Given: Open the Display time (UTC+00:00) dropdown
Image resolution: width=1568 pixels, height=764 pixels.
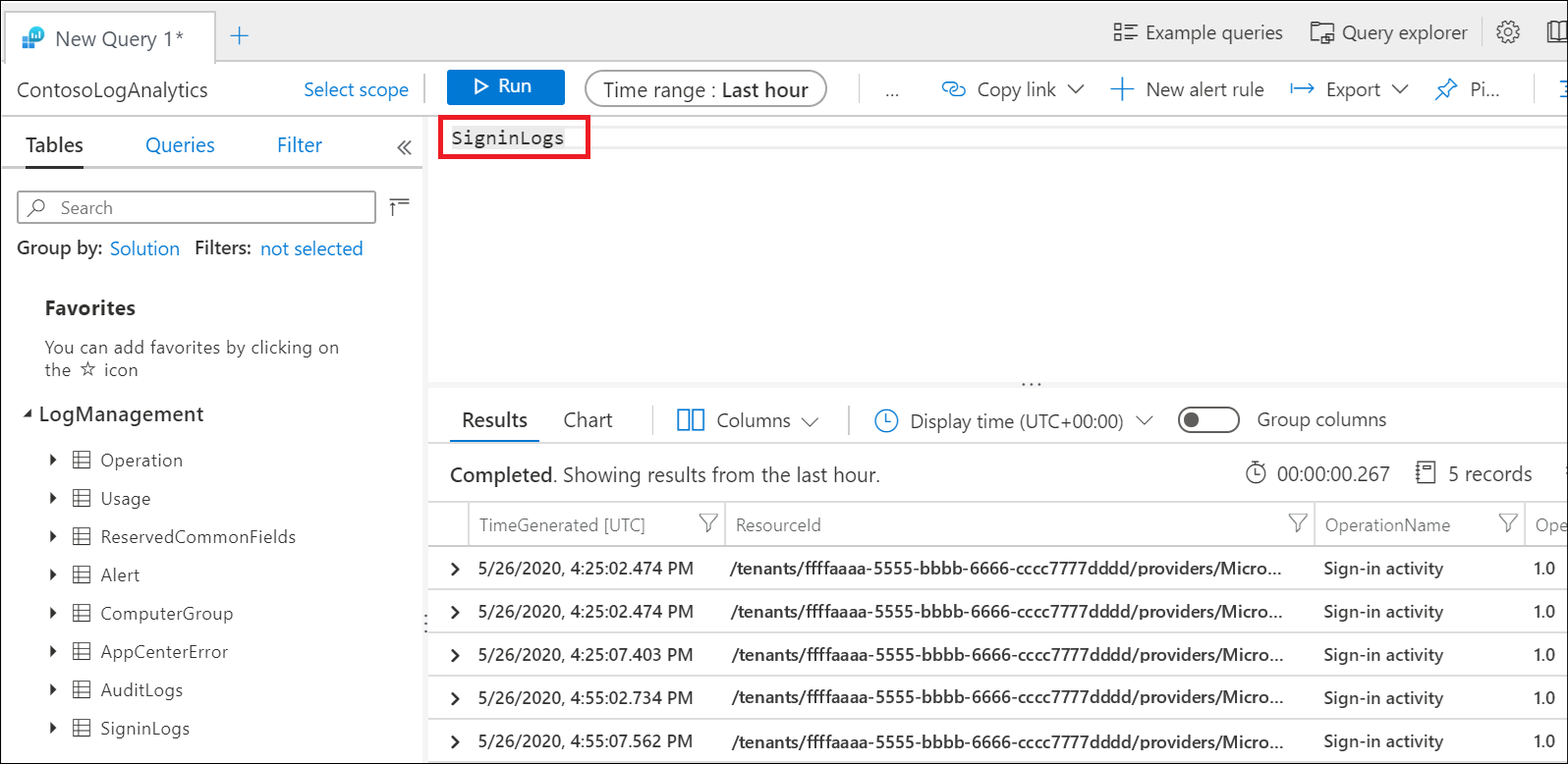Looking at the screenshot, I should click(x=1013, y=420).
